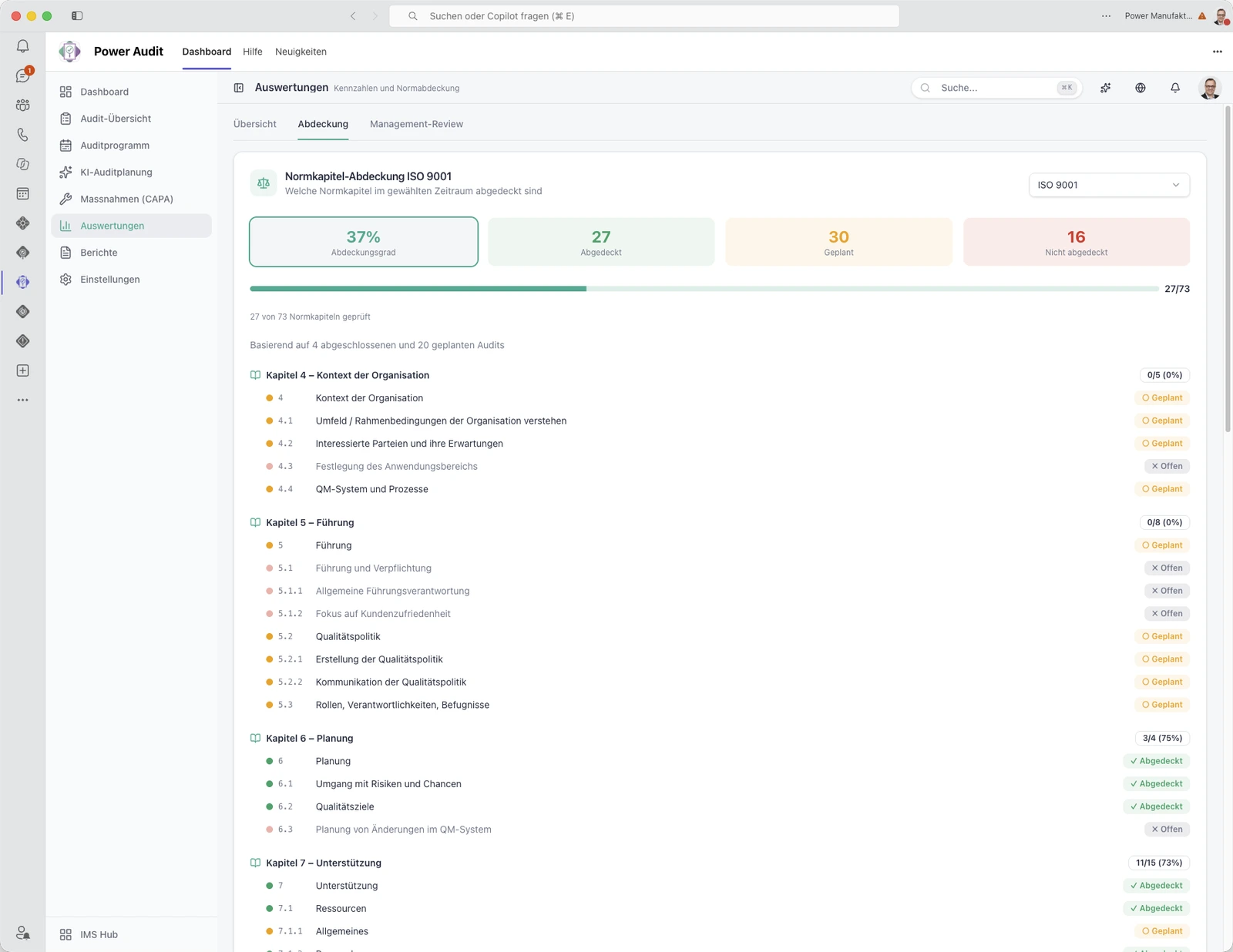This screenshot has height=952, width=1233.
Task: Open Berichte in sidebar
Action: (131, 253)
